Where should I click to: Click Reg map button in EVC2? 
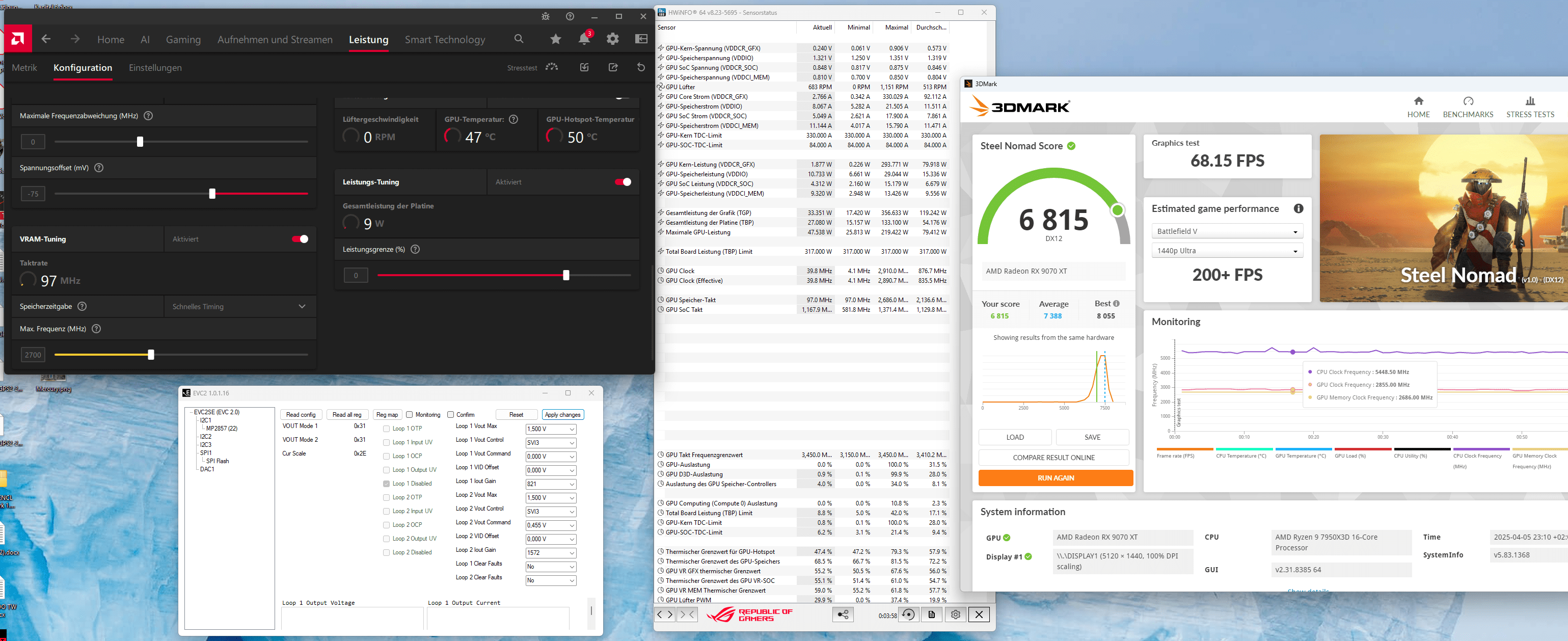387,415
